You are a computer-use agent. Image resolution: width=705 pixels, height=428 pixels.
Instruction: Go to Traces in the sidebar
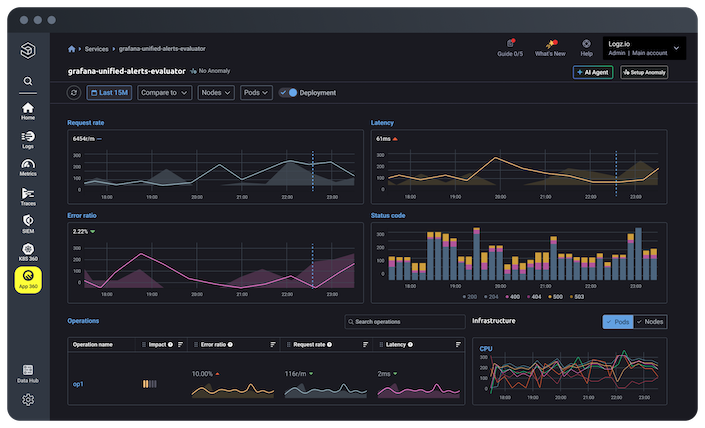pyautogui.click(x=28, y=196)
